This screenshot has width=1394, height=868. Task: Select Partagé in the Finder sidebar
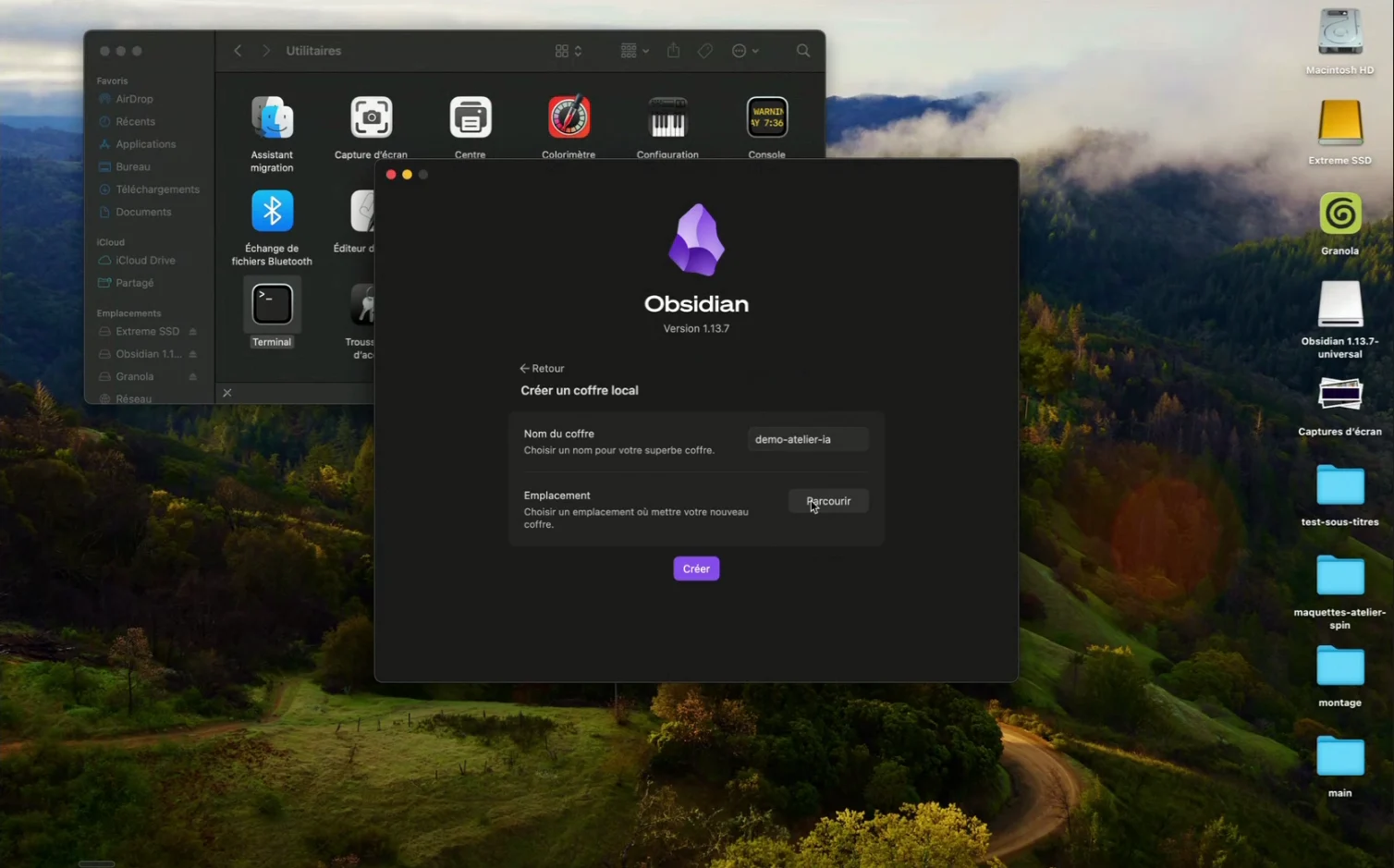pos(135,283)
